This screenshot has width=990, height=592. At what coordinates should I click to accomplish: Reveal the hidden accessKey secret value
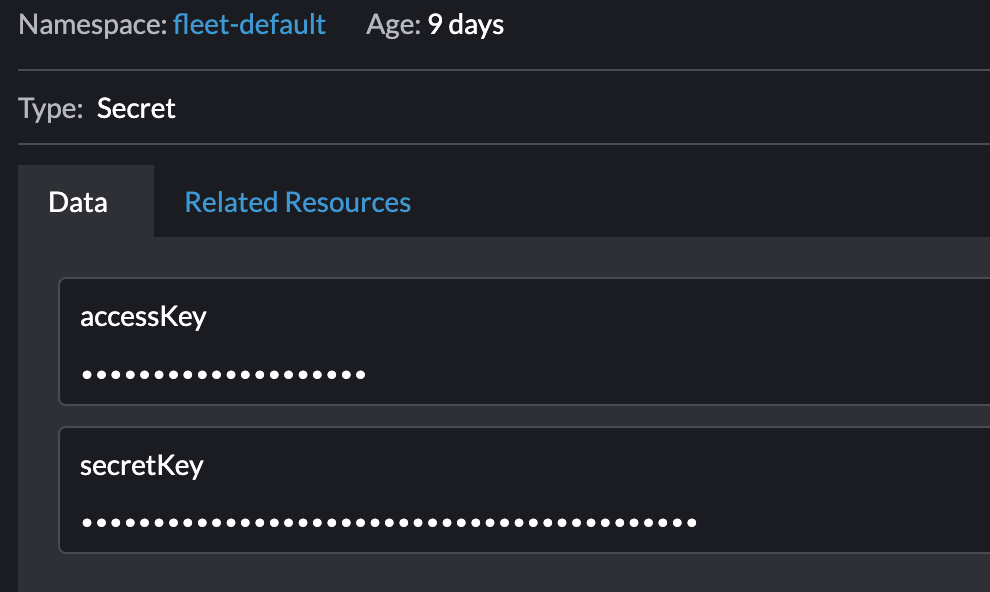pyautogui.click(x=222, y=374)
